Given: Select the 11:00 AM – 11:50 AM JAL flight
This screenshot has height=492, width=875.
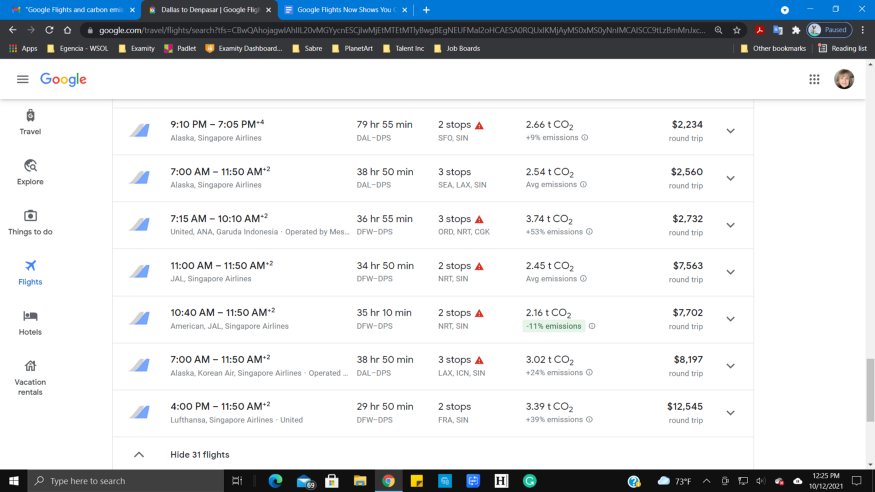Looking at the screenshot, I should coord(432,272).
